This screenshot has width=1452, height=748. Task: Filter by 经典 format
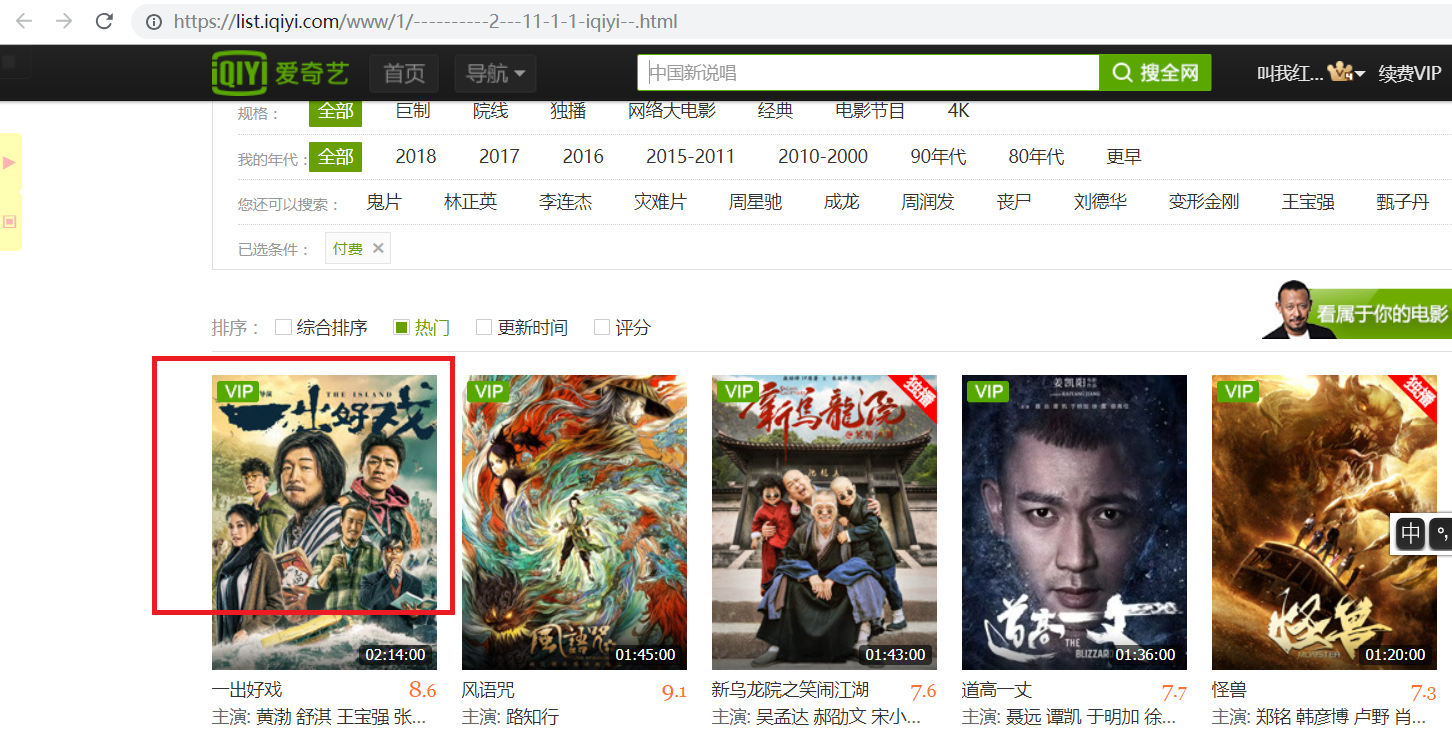pos(776,110)
